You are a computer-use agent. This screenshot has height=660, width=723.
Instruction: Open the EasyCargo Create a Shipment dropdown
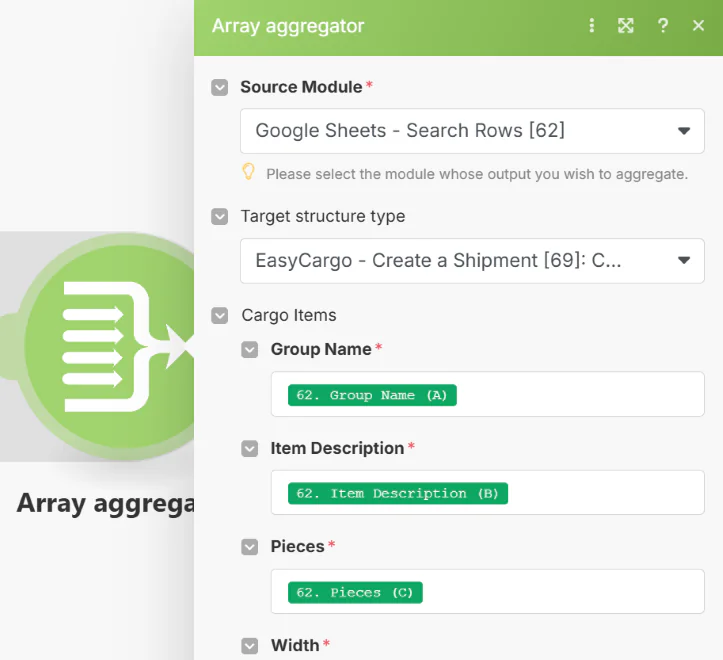(x=472, y=261)
